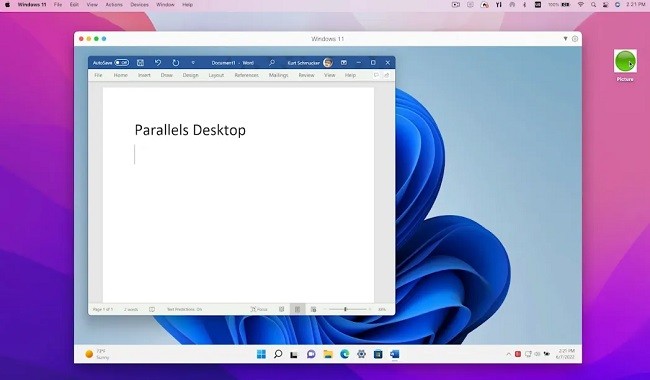Click the Wi-Fi icon in Mac menu bar
The width and height of the screenshot is (650, 380).
coord(581,5)
